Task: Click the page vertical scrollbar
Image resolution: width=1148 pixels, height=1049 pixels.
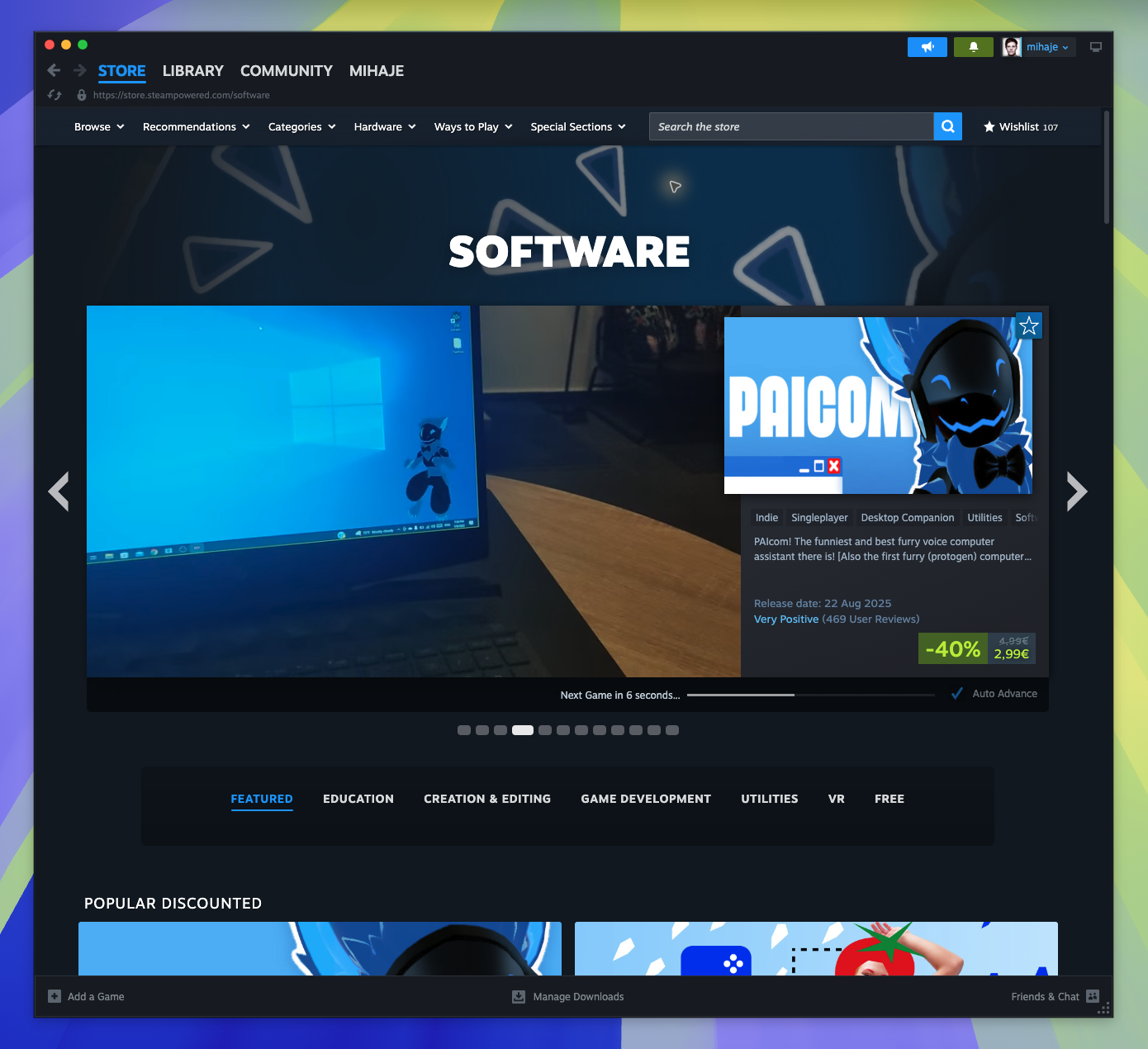Action: pyautogui.click(x=1107, y=167)
